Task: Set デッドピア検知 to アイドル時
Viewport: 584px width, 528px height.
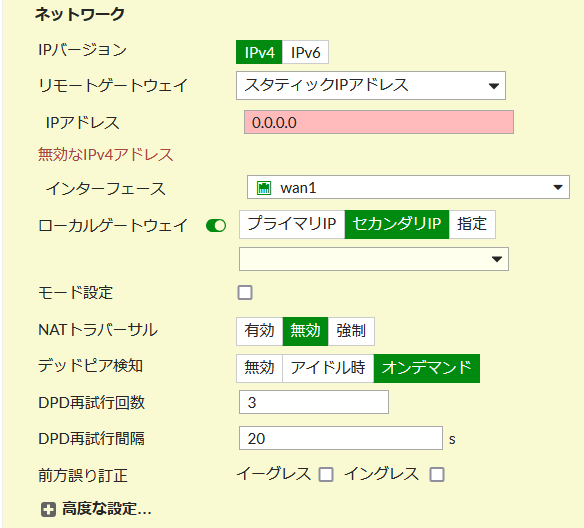Action: pyautogui.click(x=328, y=368)
